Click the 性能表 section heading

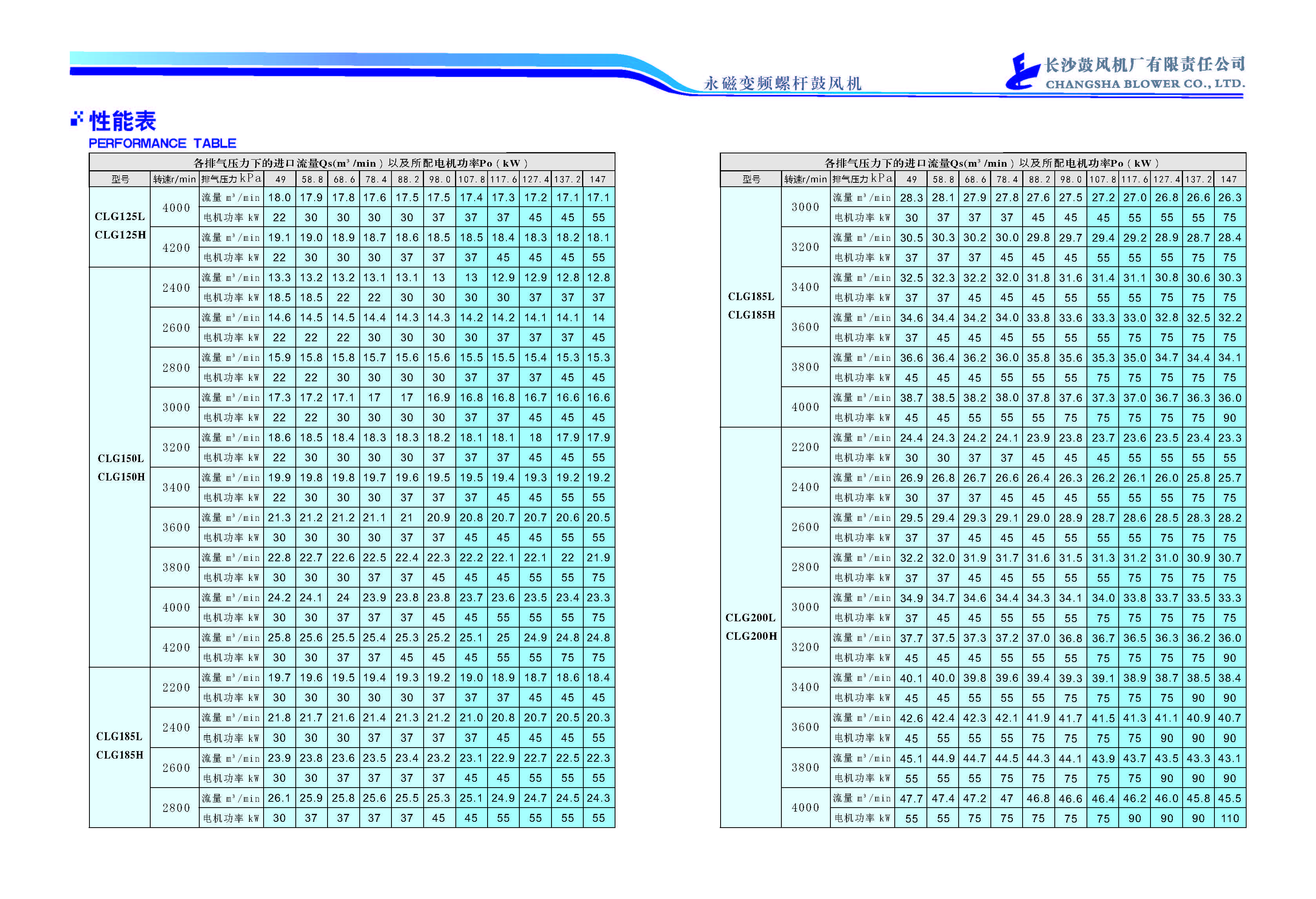coord(122,121)
